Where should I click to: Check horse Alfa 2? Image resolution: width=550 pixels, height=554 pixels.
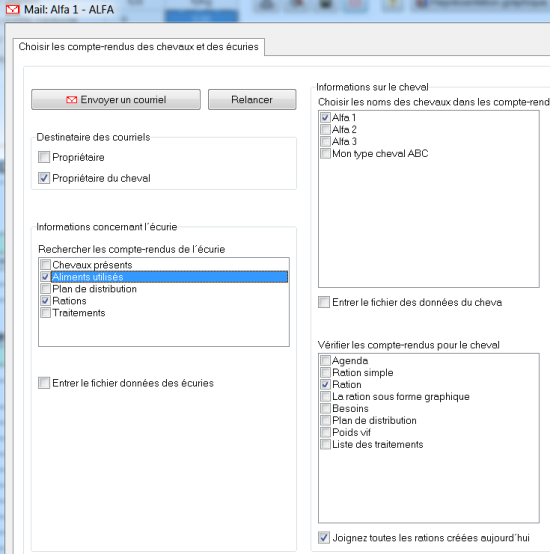325,129
